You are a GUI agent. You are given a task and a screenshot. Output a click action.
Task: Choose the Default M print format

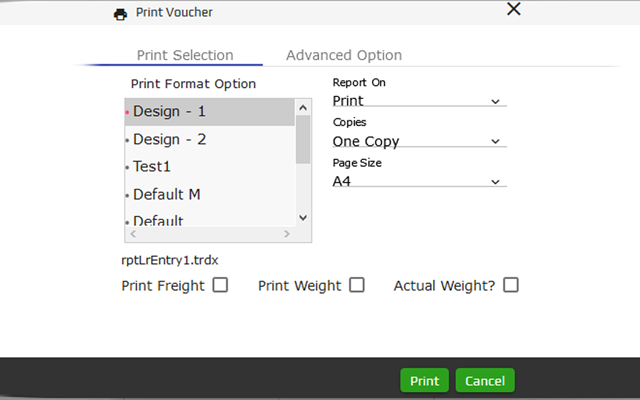[210, 195]
